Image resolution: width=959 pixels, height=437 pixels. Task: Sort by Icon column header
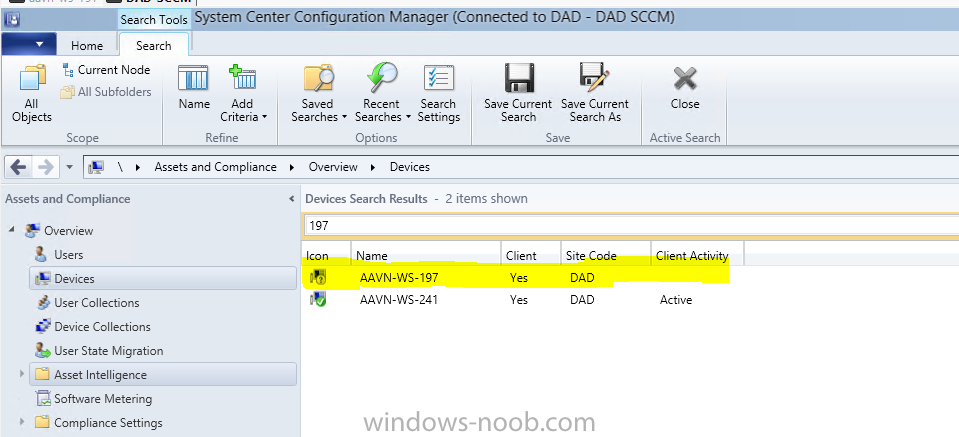coord(327,255)
